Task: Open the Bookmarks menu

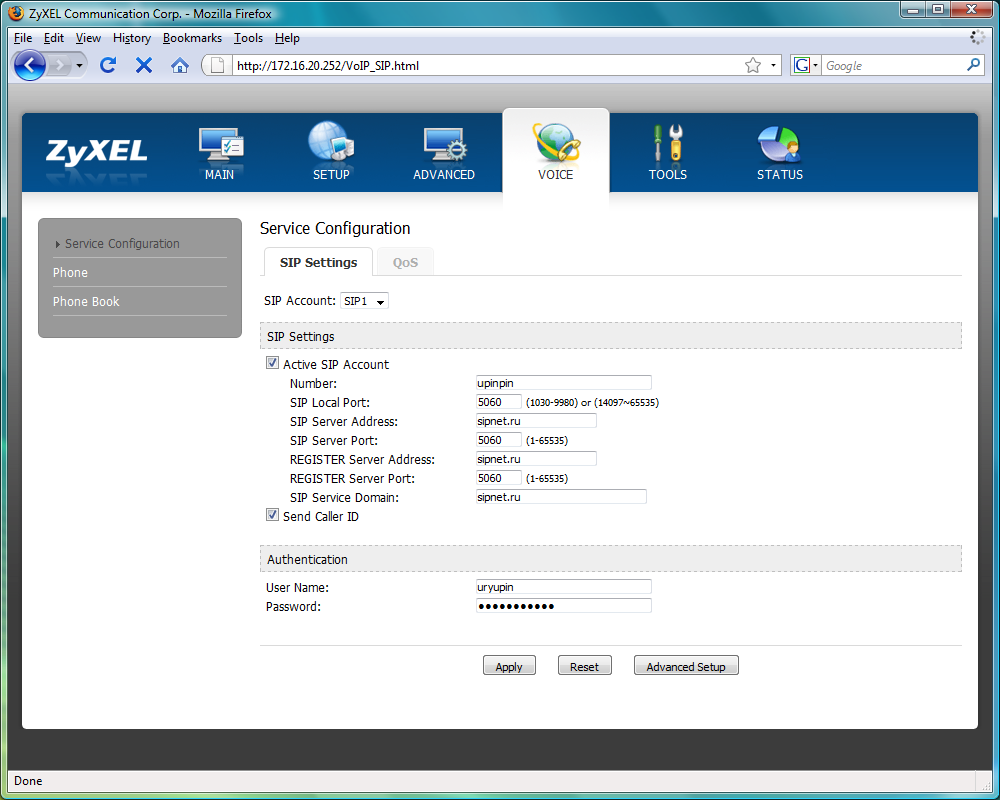Action: pos(193,38)
